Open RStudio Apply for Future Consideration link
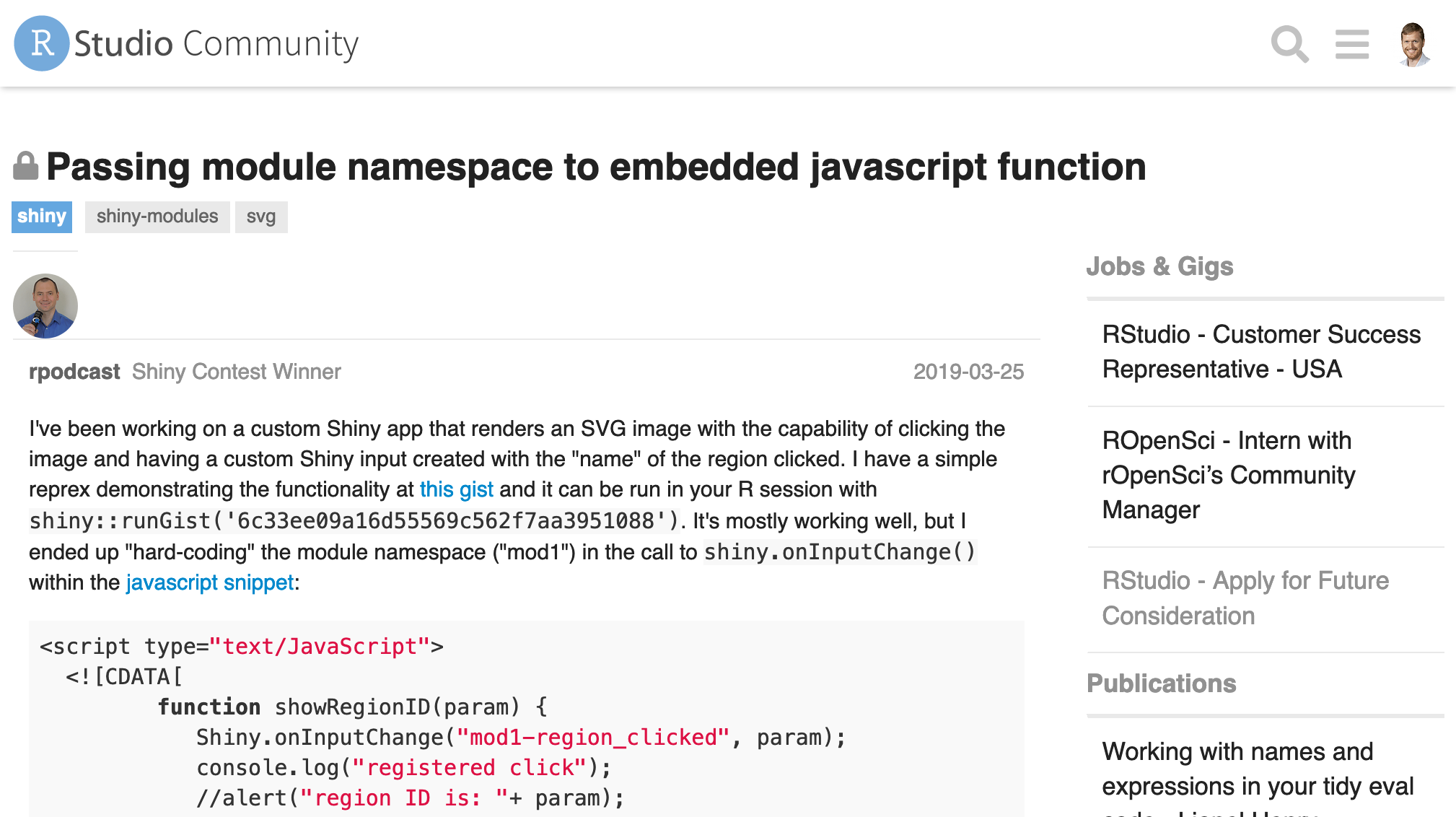Viewport: 1456px width, 817px height. click(1245, 598)
